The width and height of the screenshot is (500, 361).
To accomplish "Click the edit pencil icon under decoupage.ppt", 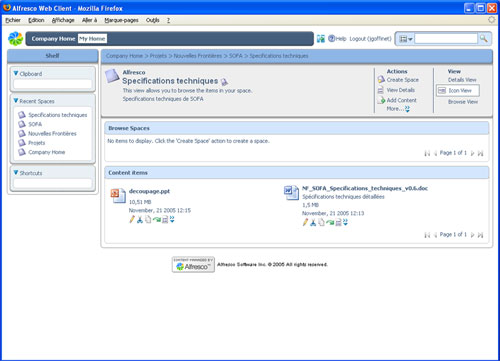I will click(x=132, y=219).
